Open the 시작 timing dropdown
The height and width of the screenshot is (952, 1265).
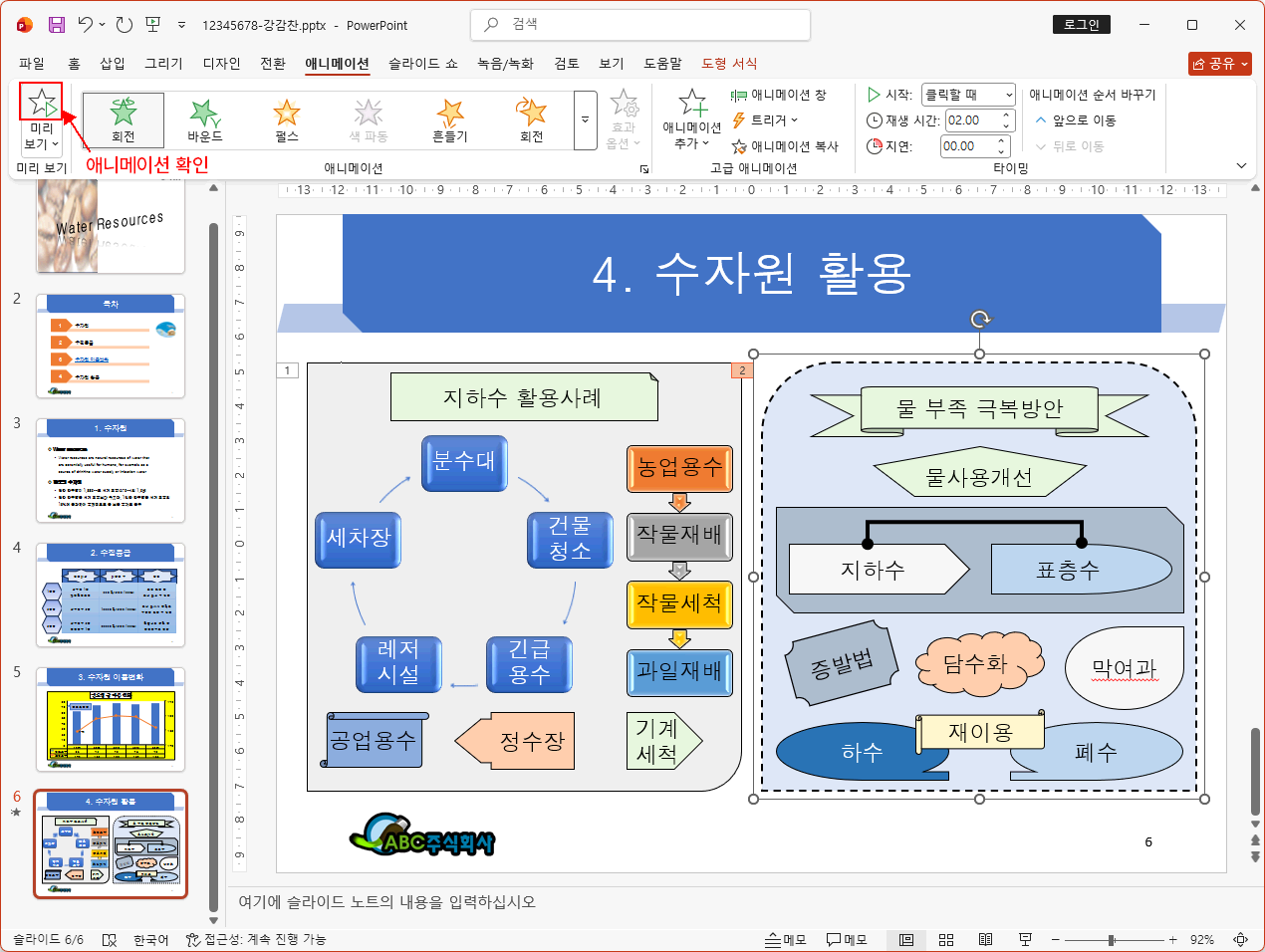[x=1008, y=95]
